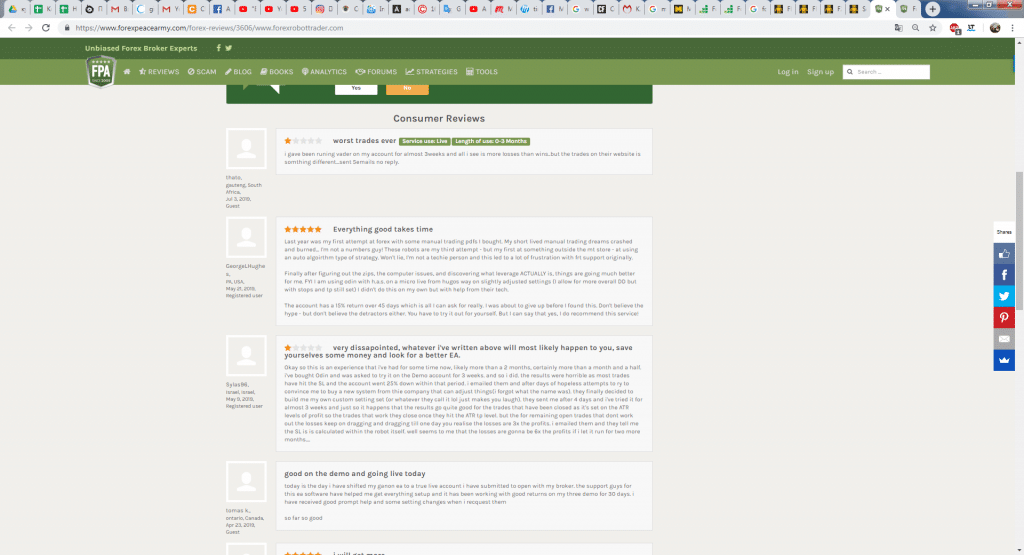Share page via Twitter sidebar icon

(1004, 295)
